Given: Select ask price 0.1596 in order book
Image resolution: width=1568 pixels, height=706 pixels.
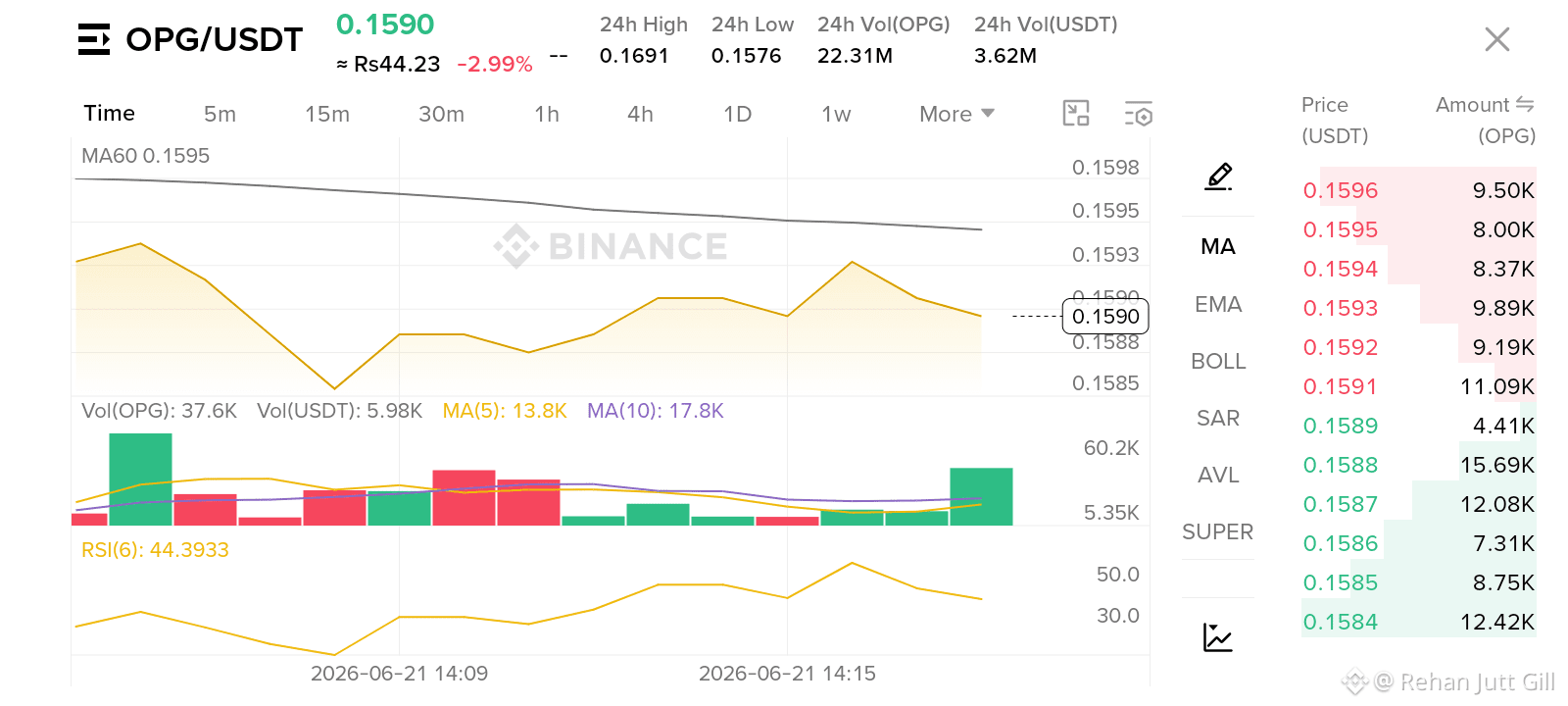Looking at the screenshot, I should [x=1341, y=190].
